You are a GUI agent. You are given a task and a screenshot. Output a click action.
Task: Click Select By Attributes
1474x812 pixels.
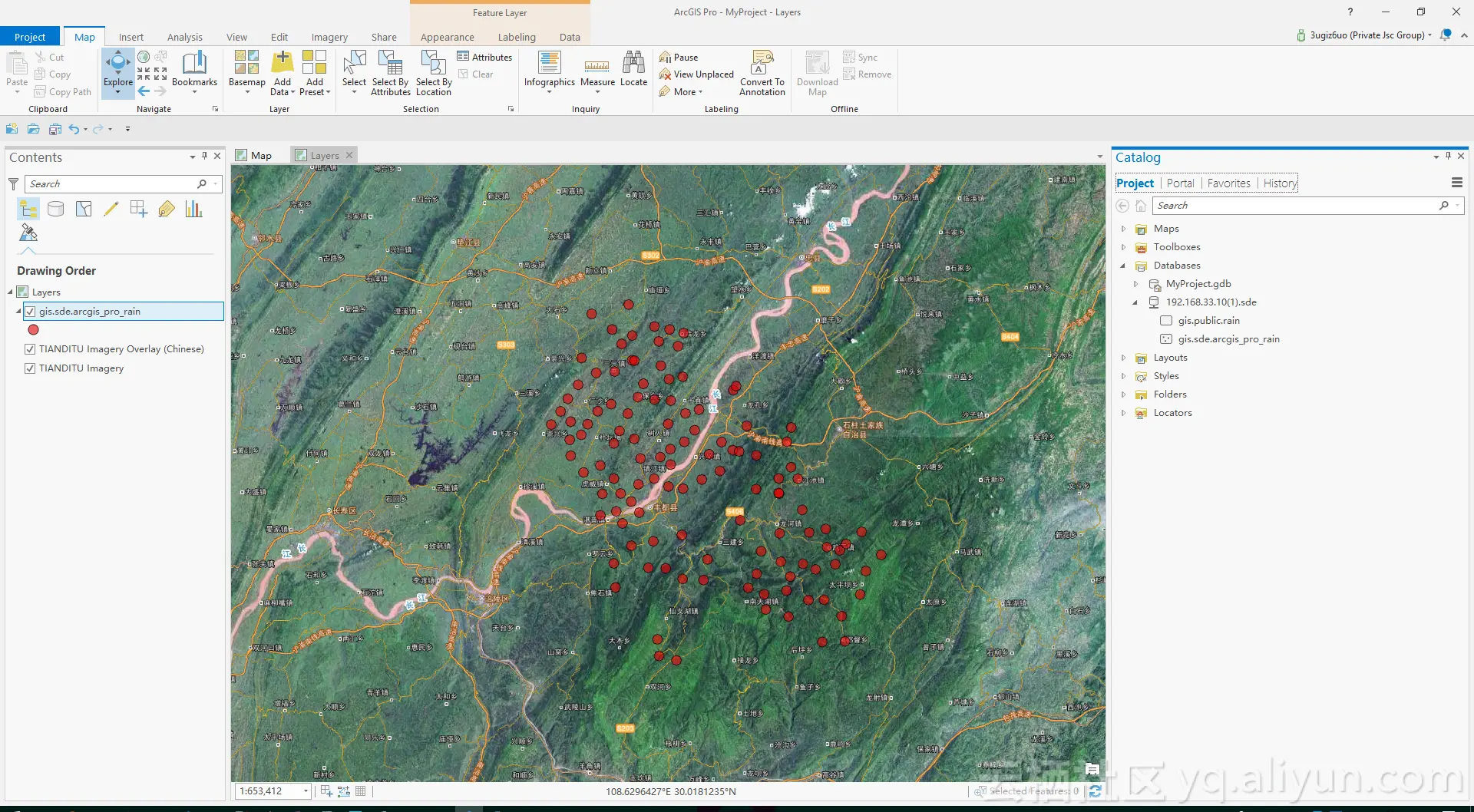click(390, 71)
